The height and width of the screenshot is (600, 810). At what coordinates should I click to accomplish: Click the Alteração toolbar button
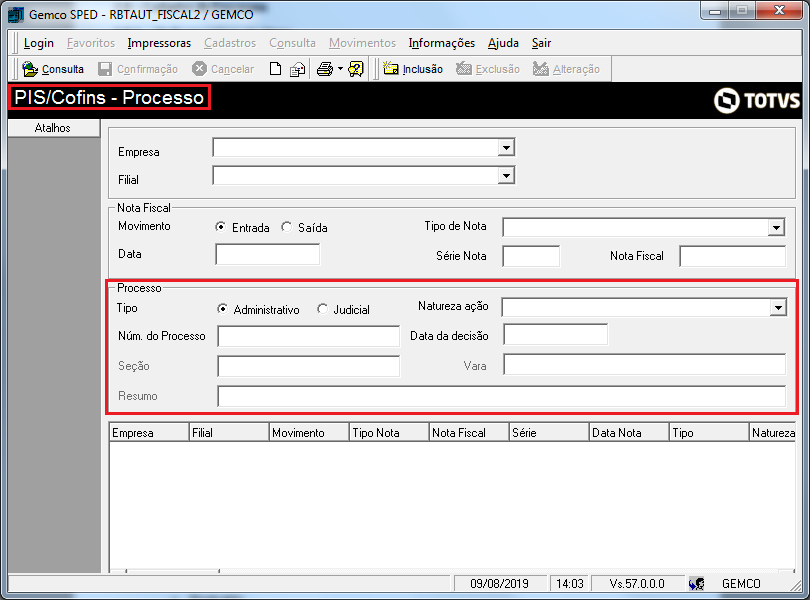tap(566, 69)
